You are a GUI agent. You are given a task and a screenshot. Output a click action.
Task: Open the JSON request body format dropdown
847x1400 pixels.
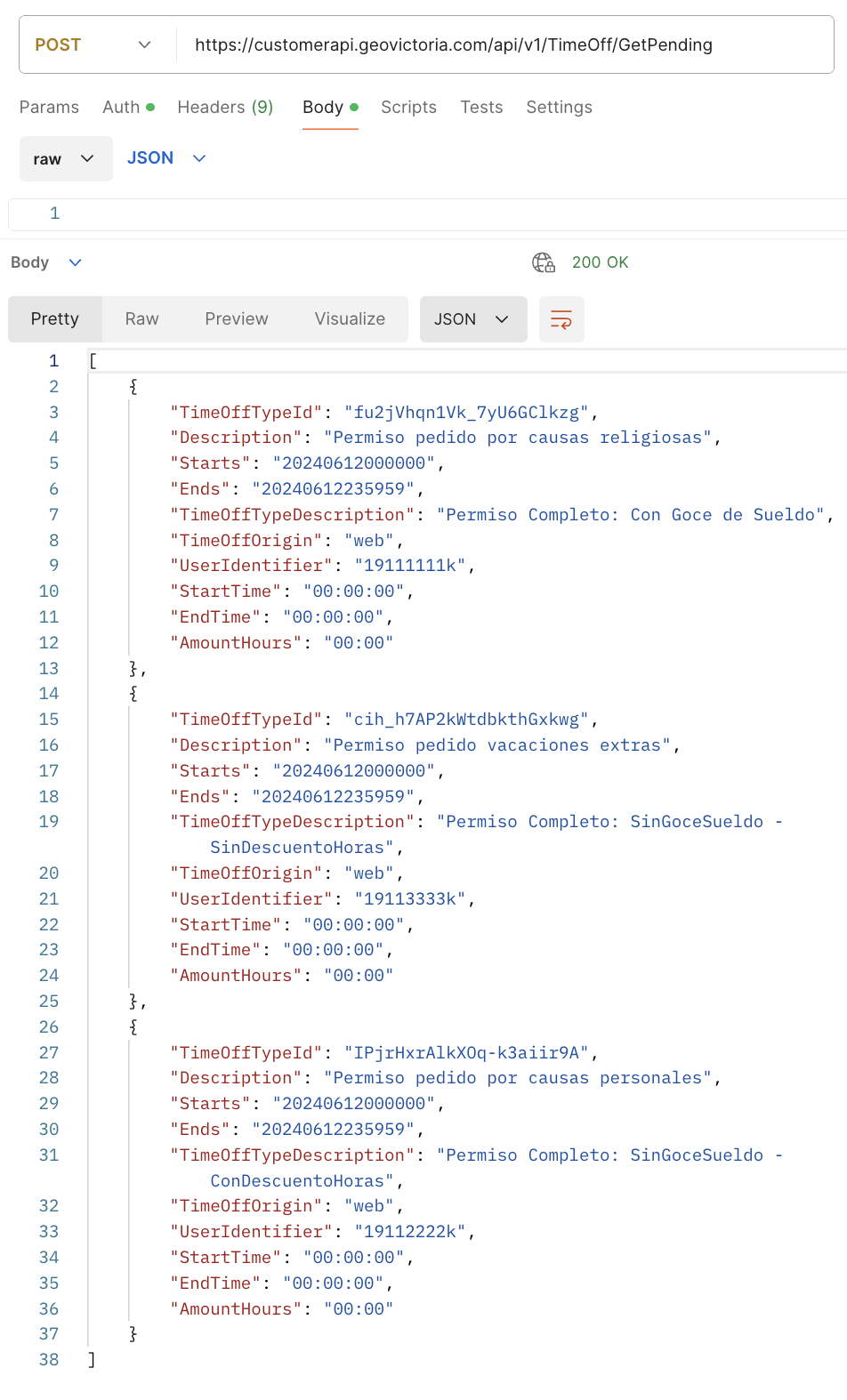(x=166, y=158)
